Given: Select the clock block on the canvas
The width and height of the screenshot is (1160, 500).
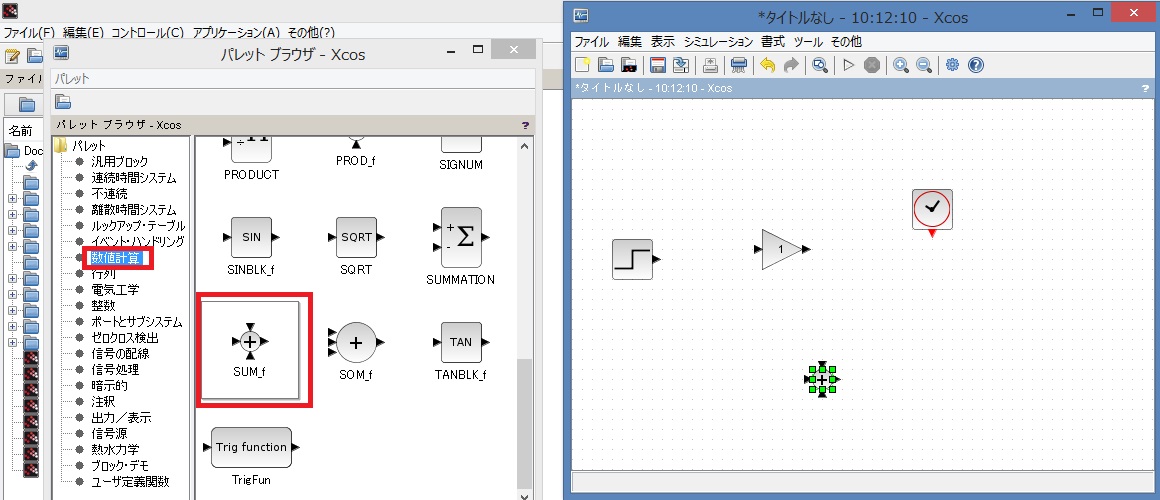Looking at the screenshot, I should coord(932,210).
